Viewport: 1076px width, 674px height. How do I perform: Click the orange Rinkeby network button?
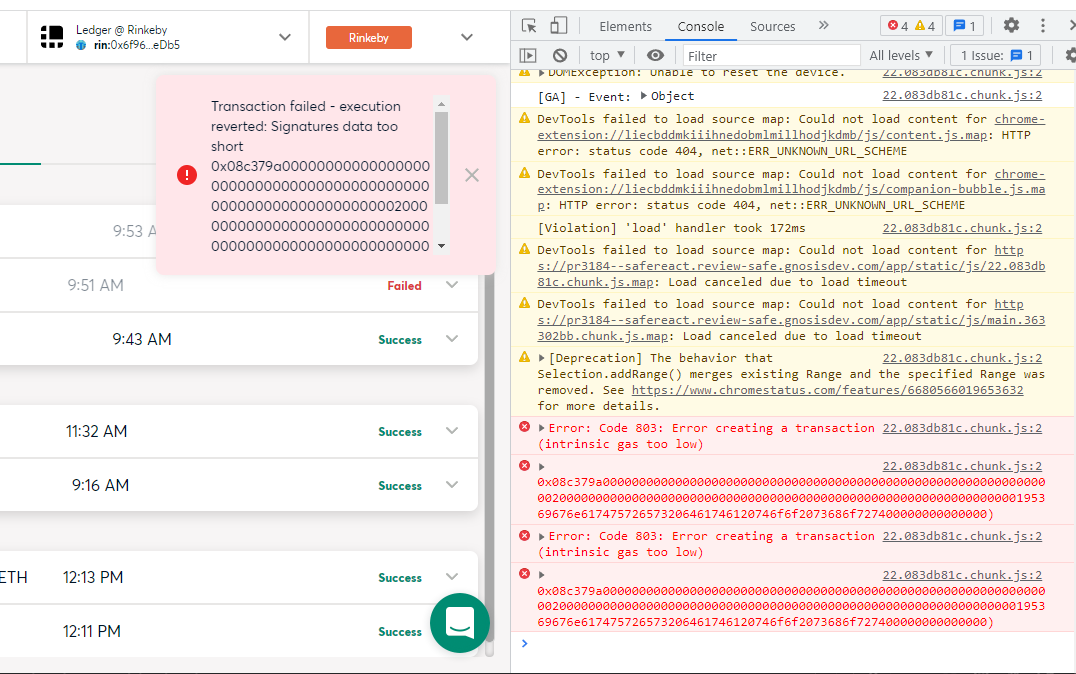369,37
